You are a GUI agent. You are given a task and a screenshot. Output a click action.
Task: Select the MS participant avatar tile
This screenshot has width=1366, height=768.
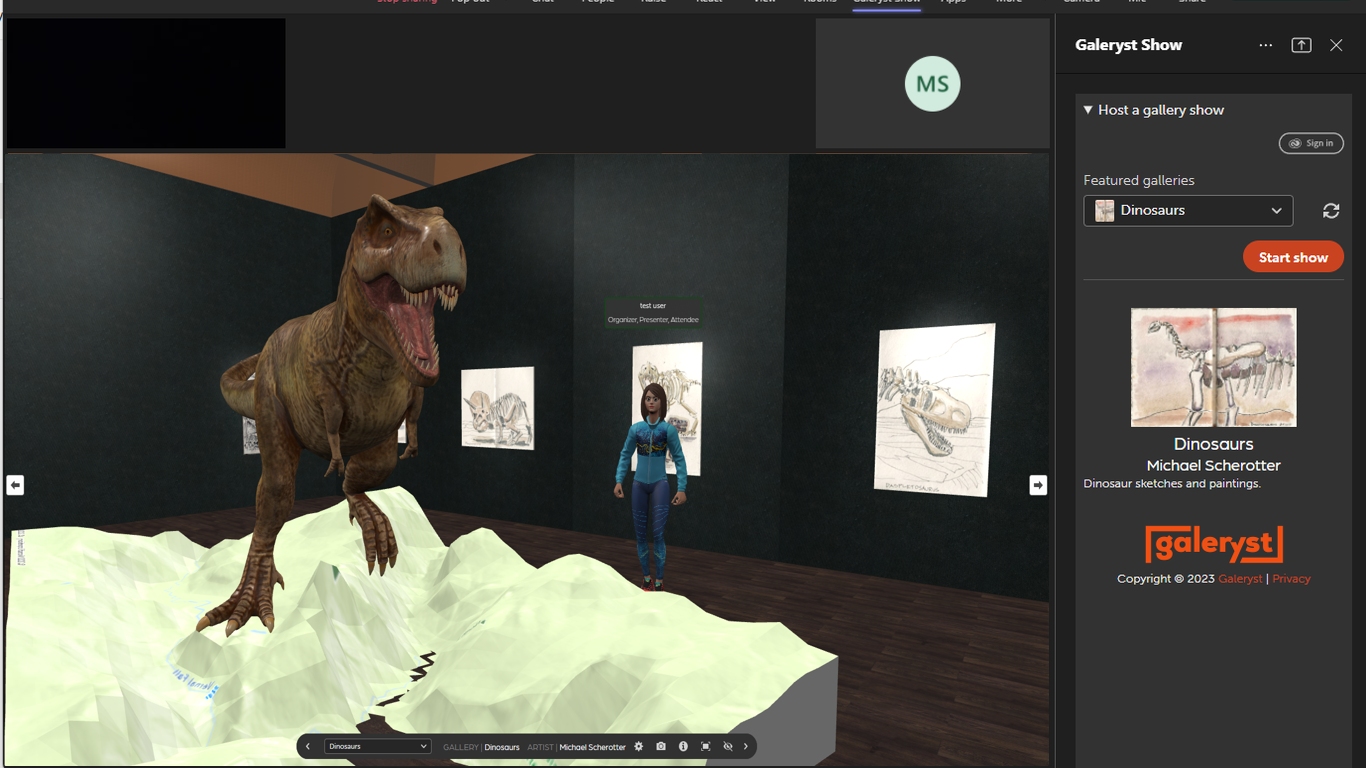pos(932,84)
